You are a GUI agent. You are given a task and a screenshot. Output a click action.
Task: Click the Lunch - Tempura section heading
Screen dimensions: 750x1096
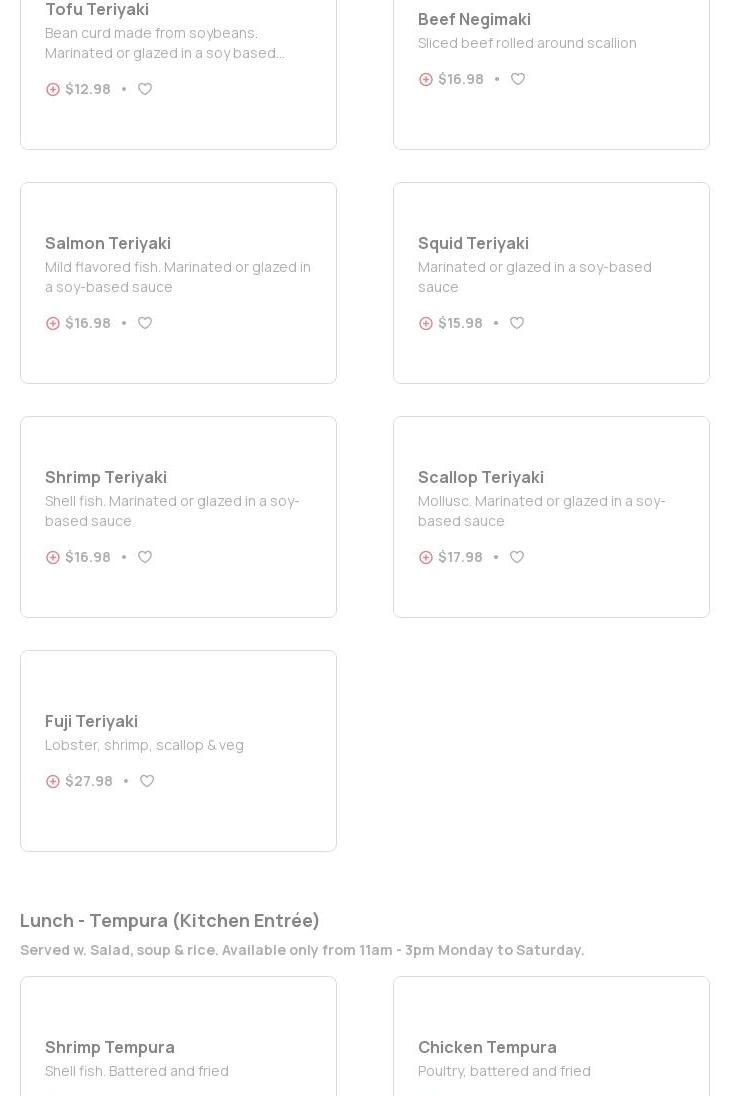coord(170,920)
